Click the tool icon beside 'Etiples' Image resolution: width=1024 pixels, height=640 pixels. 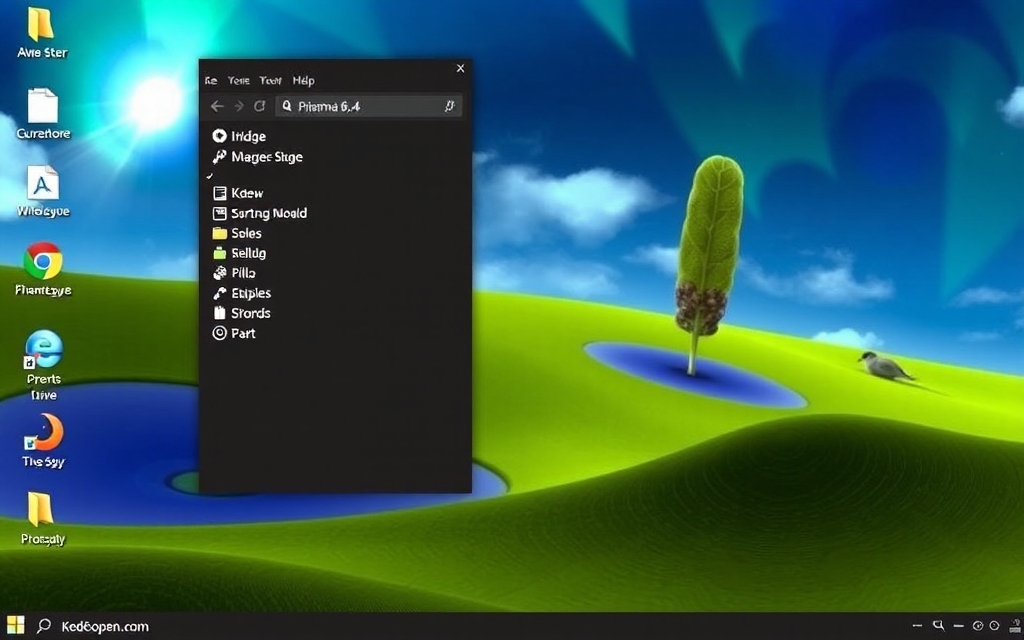(x=219, y=293)
